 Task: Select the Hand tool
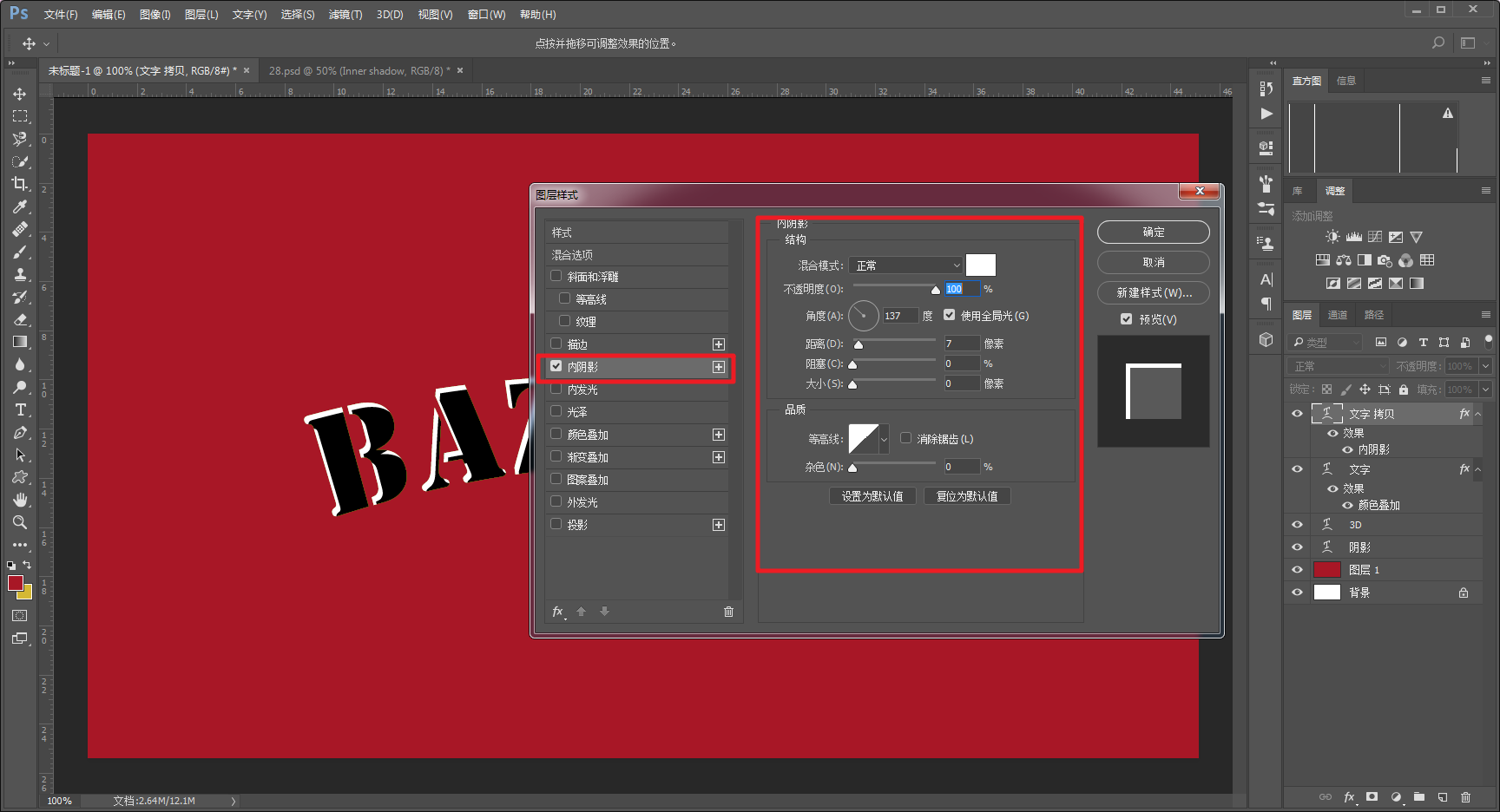pos(20,500)
